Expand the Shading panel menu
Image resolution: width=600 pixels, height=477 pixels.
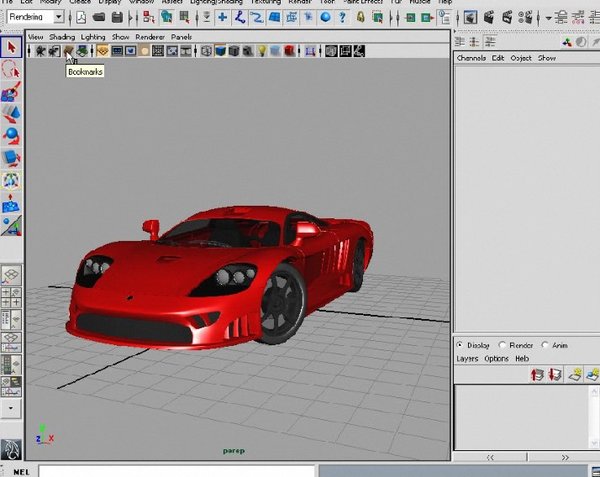coord(62,37)
